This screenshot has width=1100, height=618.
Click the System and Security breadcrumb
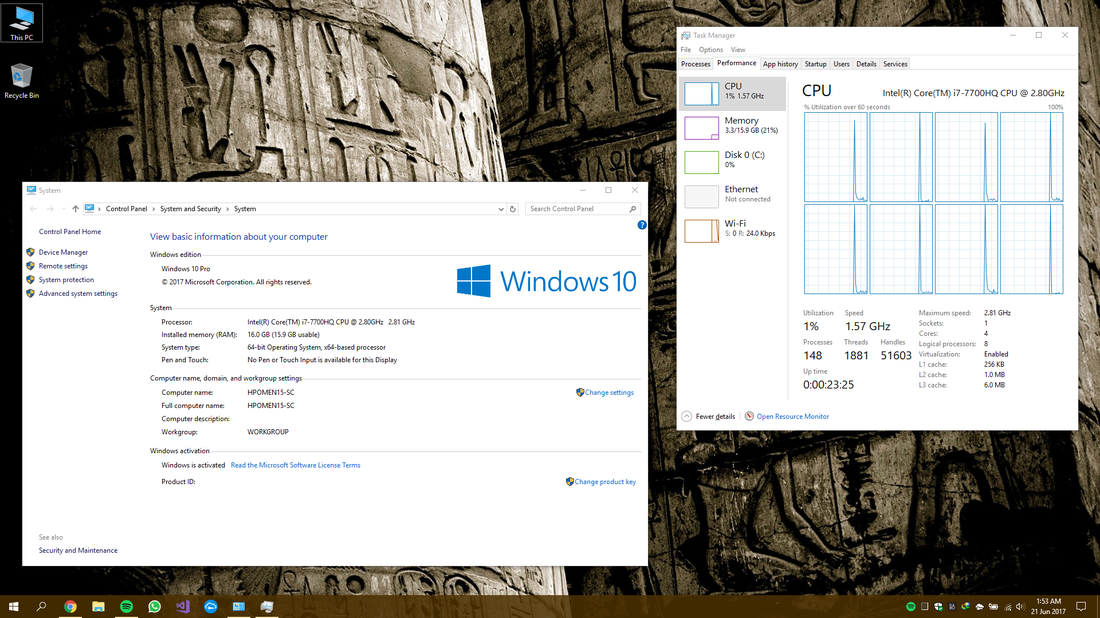[x=190, y=209]
